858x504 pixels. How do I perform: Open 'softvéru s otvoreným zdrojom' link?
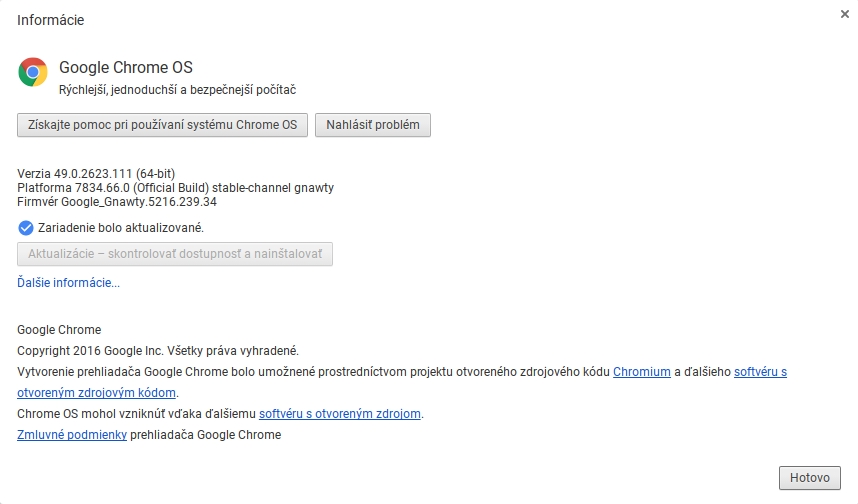[340, 413]
